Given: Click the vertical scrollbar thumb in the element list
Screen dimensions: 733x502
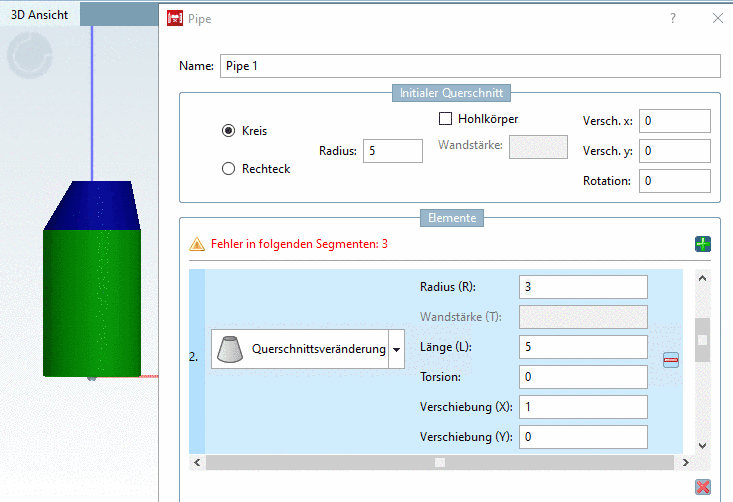Looking at the screenshot, I should (x=702, y=340).
